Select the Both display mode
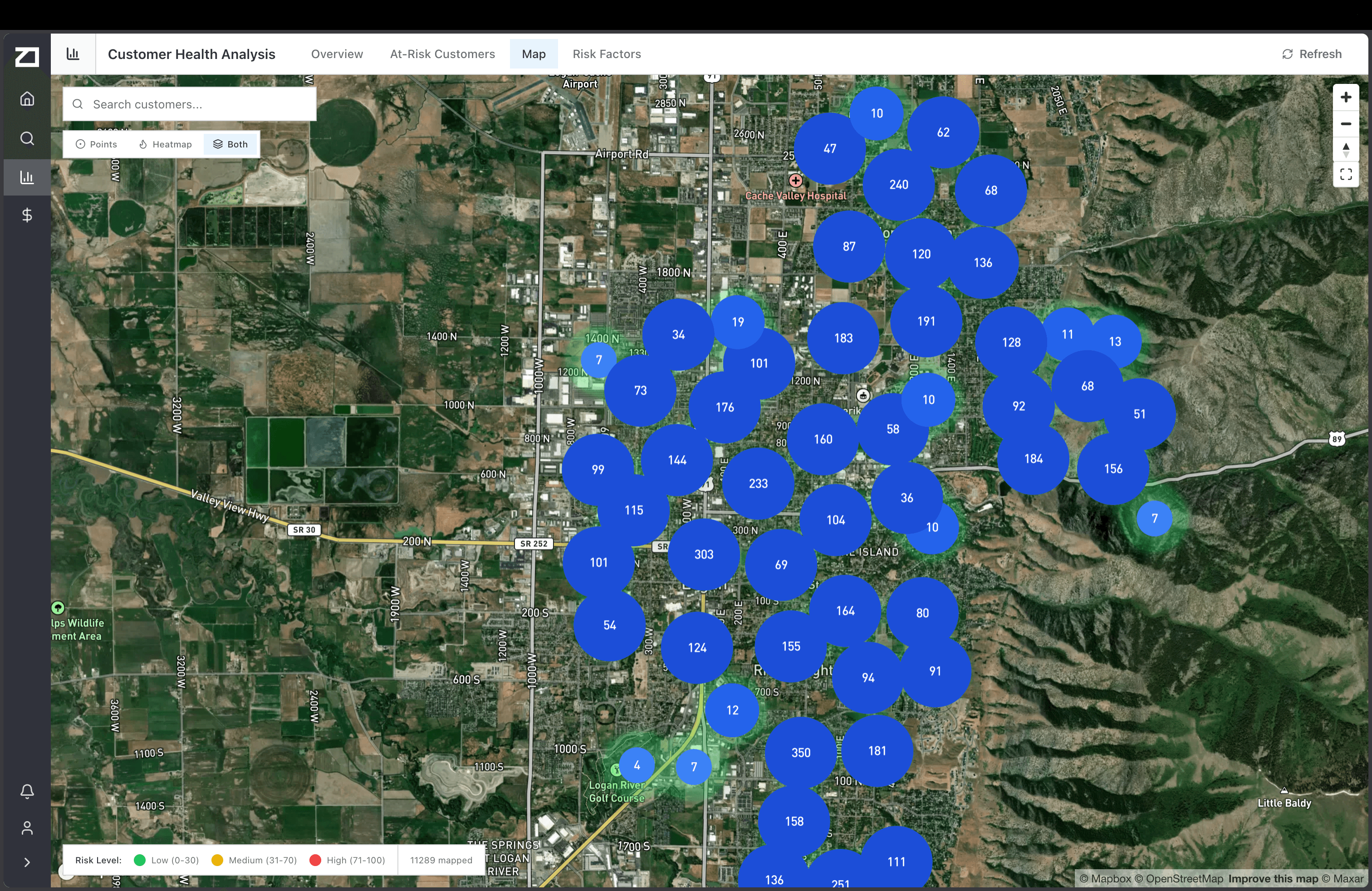 230,144
